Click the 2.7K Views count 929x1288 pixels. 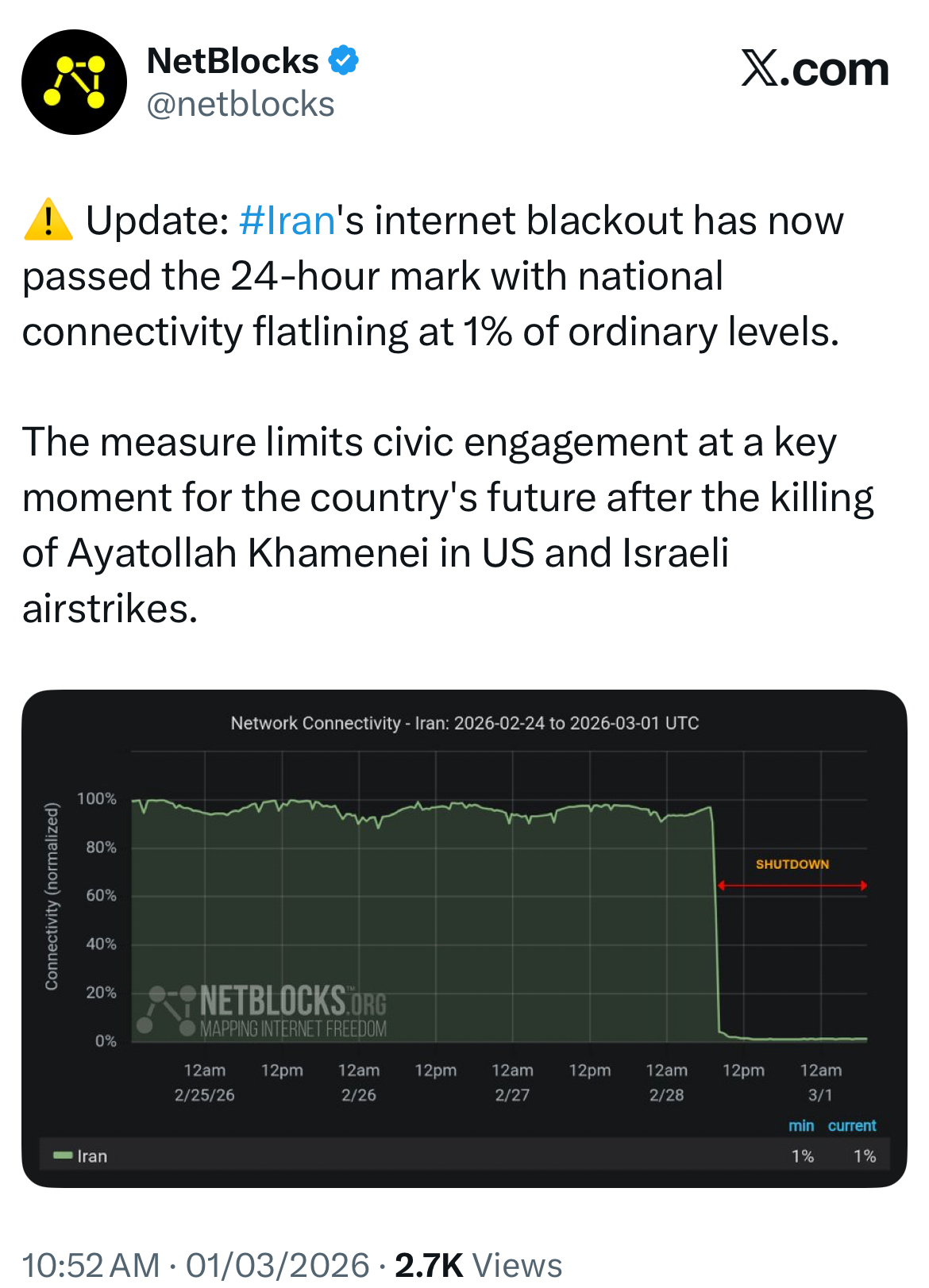click(x=478, y=1264)
